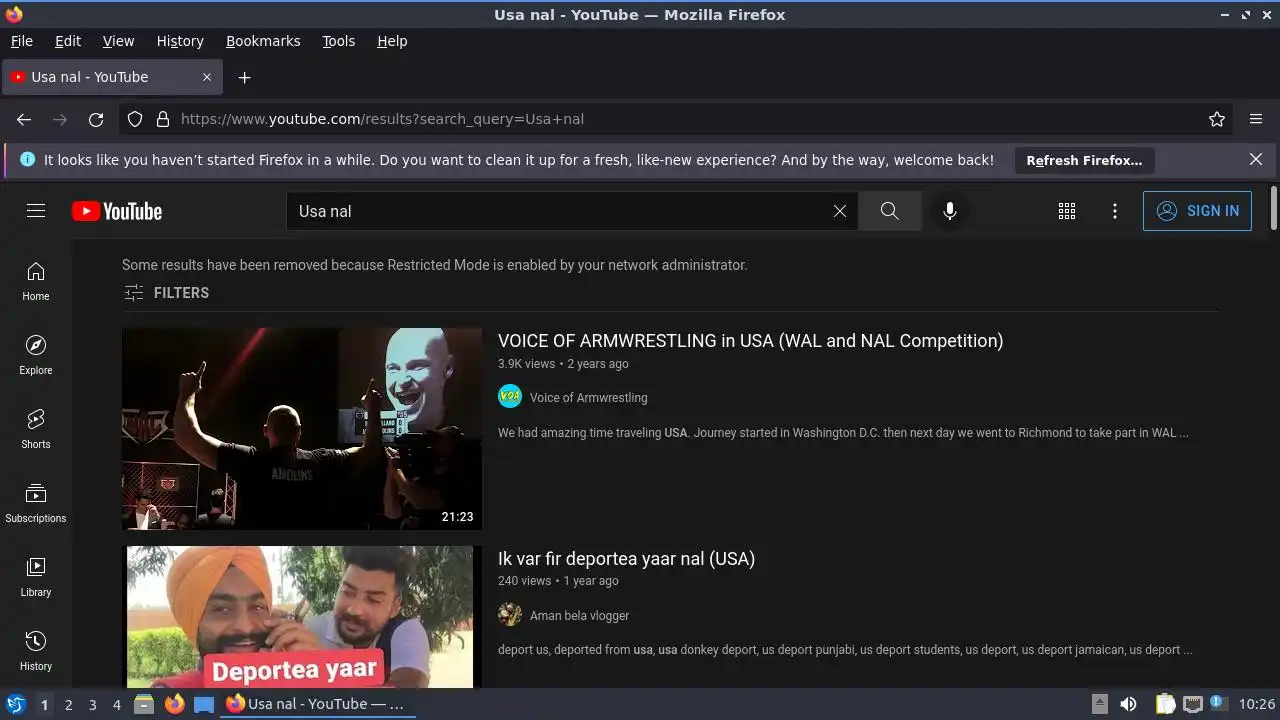Go to Home in sidebar
This screenshot has height=720, width=1280.
coord(36,281)
